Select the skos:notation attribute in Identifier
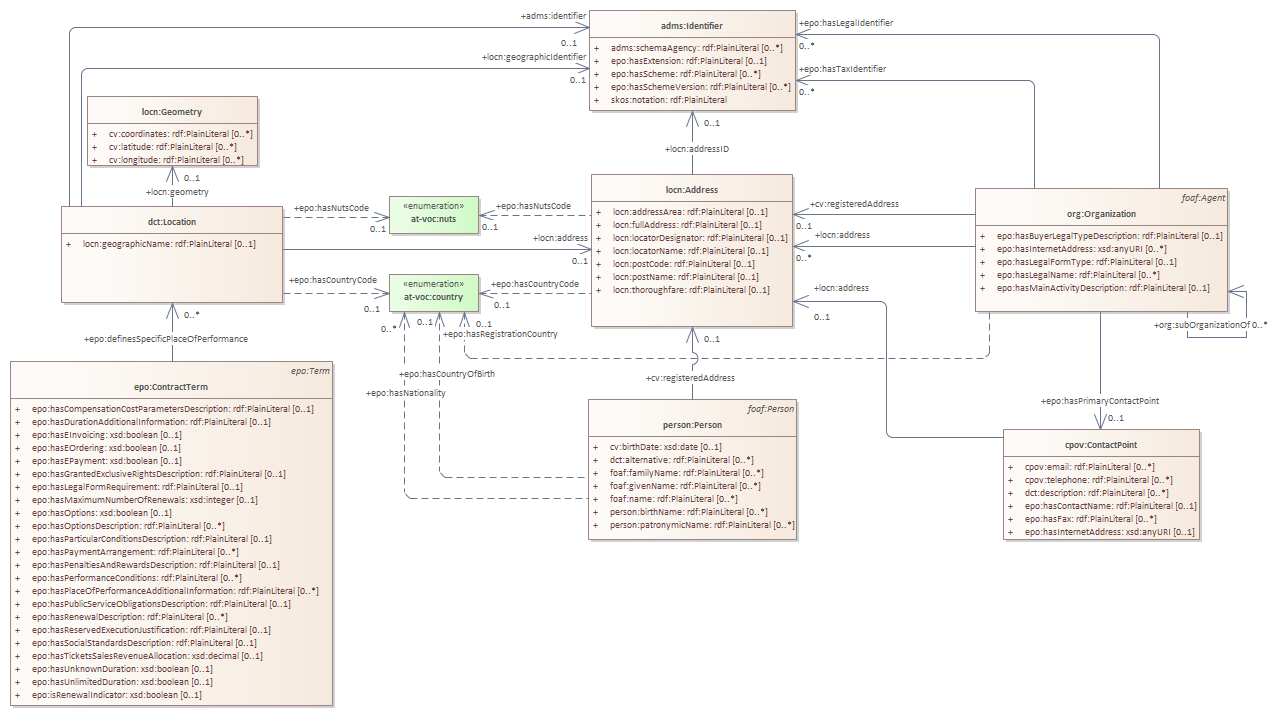This screenshot has height=716, width=1274. tap(669, 100)
